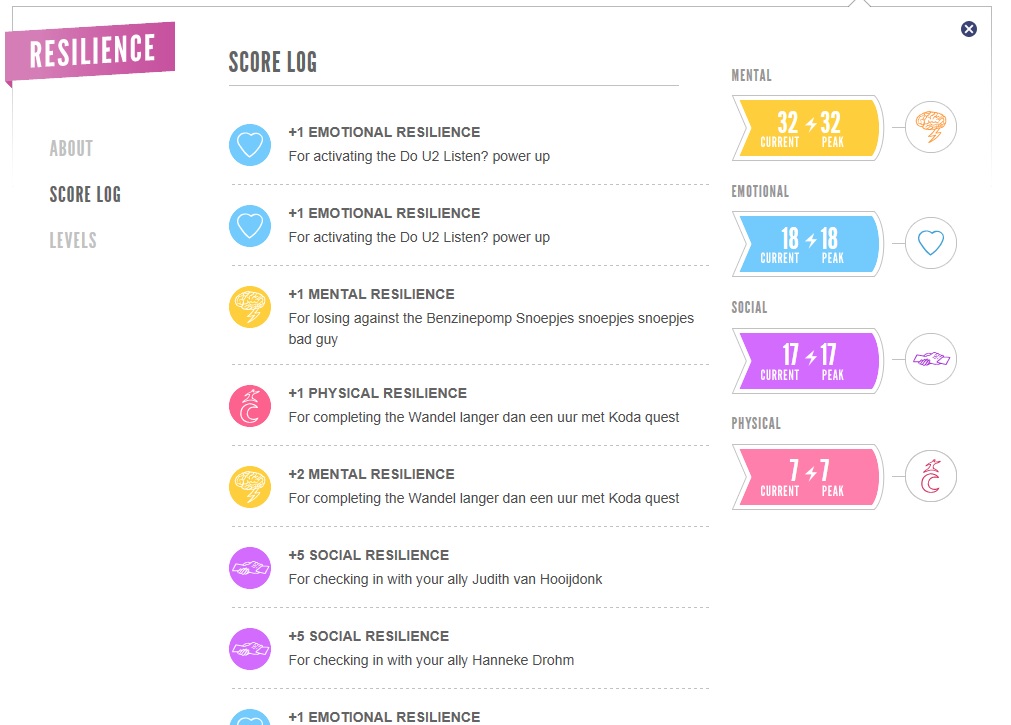Click the blue Emotional score banner
This screenshot has height=725, width=1011.
pos(808,244)
